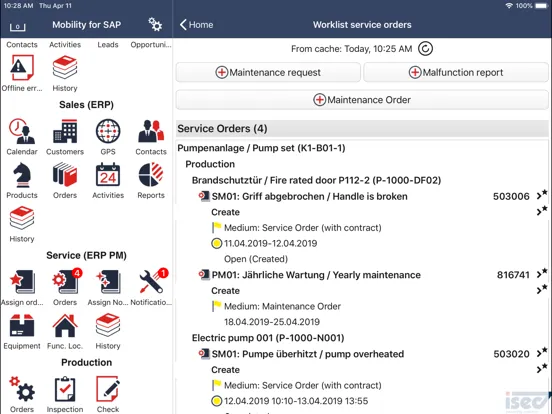Open SM01: Pumpe überhitzt / pump overheated
552x414 pixels.
click(x=308, y=354)
